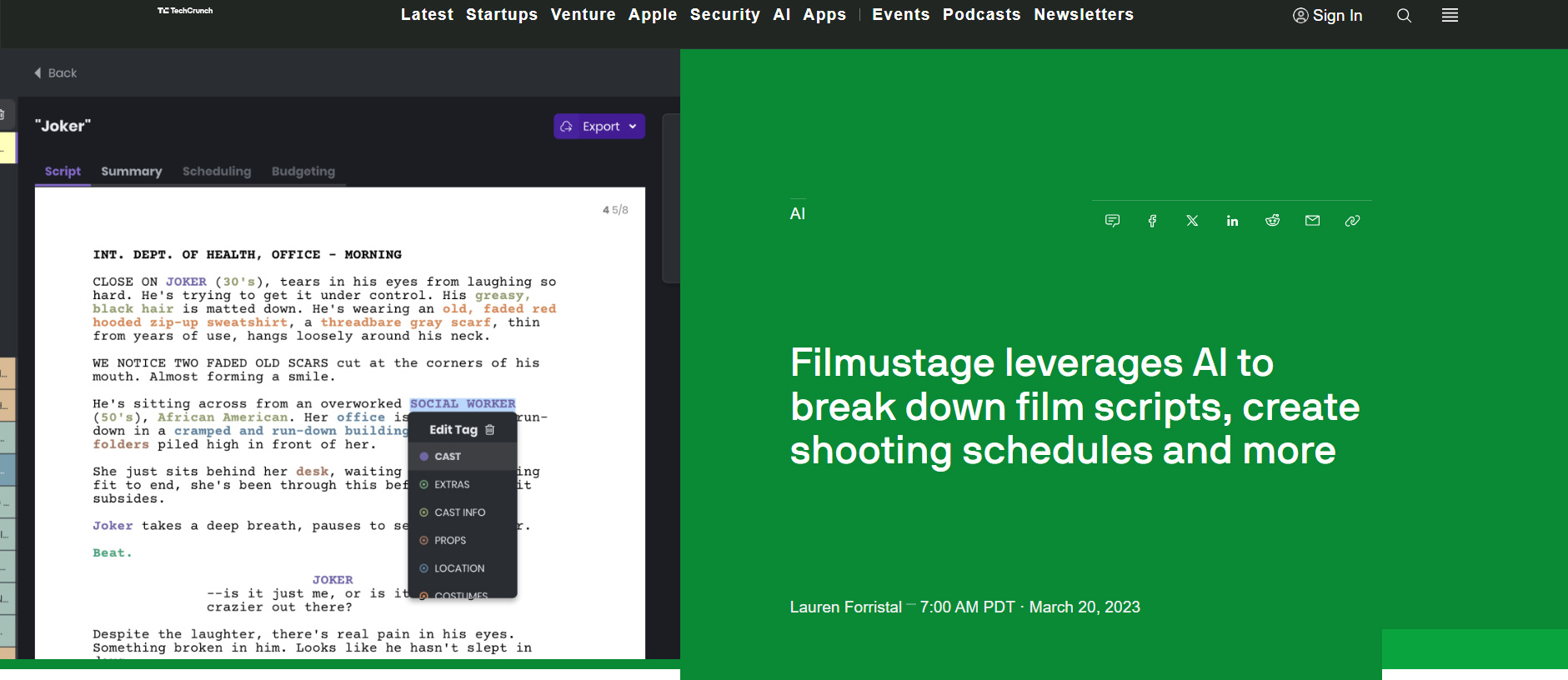The height and width of the screenshot is (680, 1568).
Task: Open the Venture category
Action: click(x=583, y=15)
